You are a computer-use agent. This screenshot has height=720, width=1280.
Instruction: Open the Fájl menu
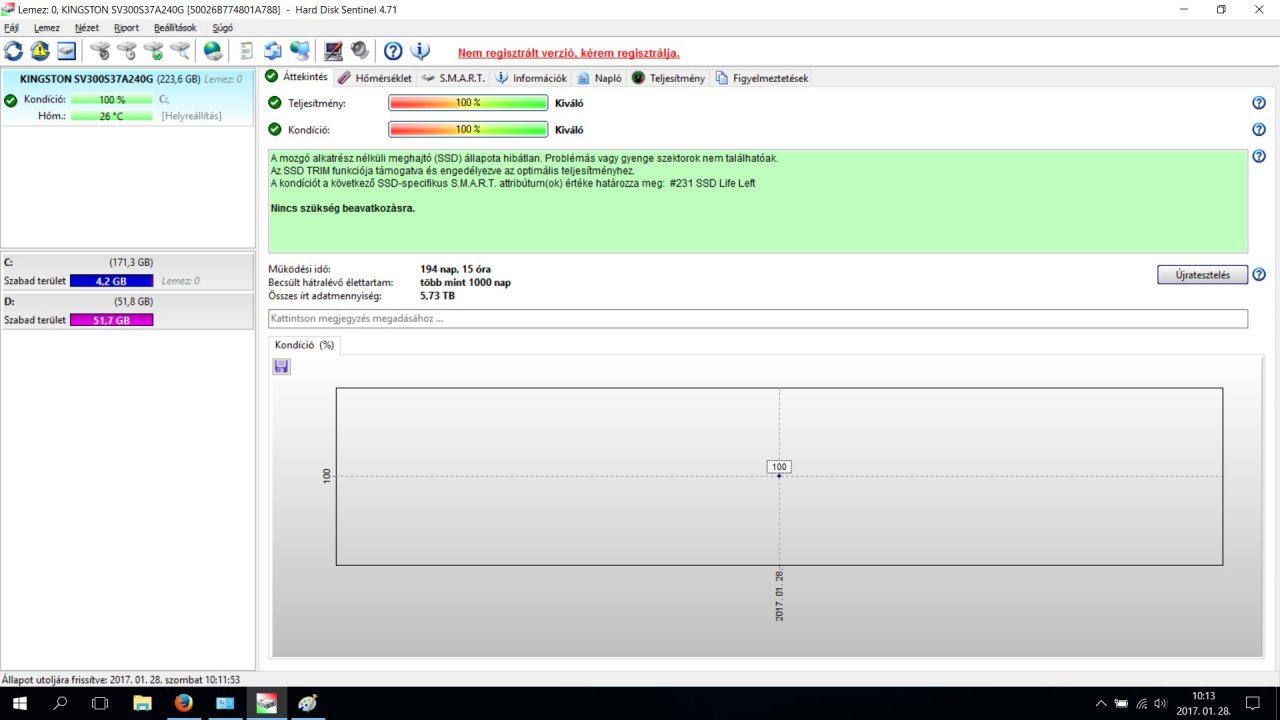[12, 28]
